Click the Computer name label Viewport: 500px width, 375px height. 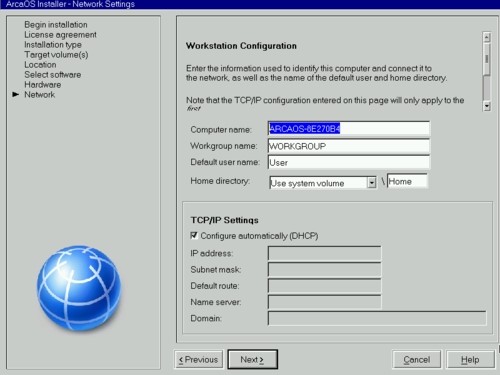(221, 130)
